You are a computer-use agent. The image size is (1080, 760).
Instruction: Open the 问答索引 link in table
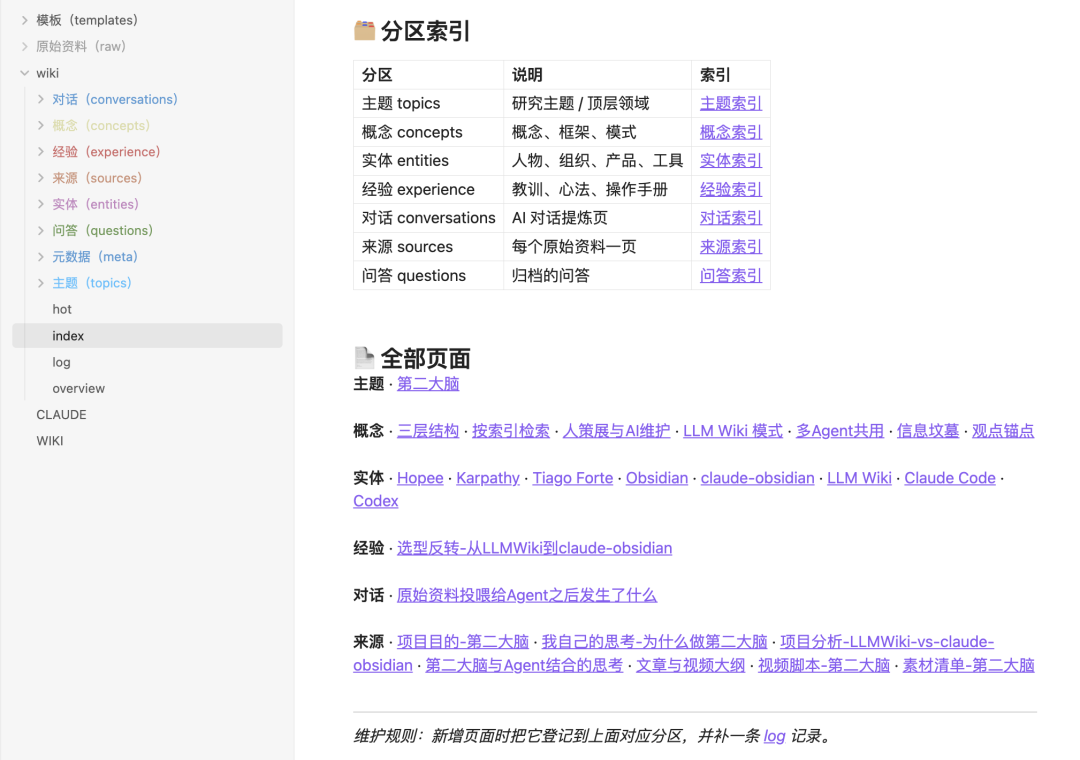click(731, 276)
